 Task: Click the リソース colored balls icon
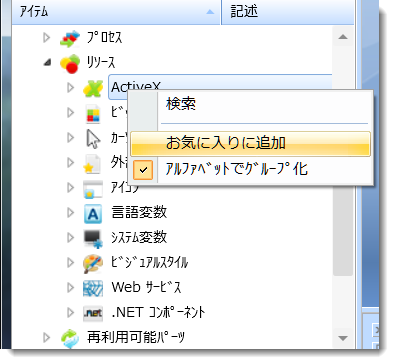tap(70, 63)
